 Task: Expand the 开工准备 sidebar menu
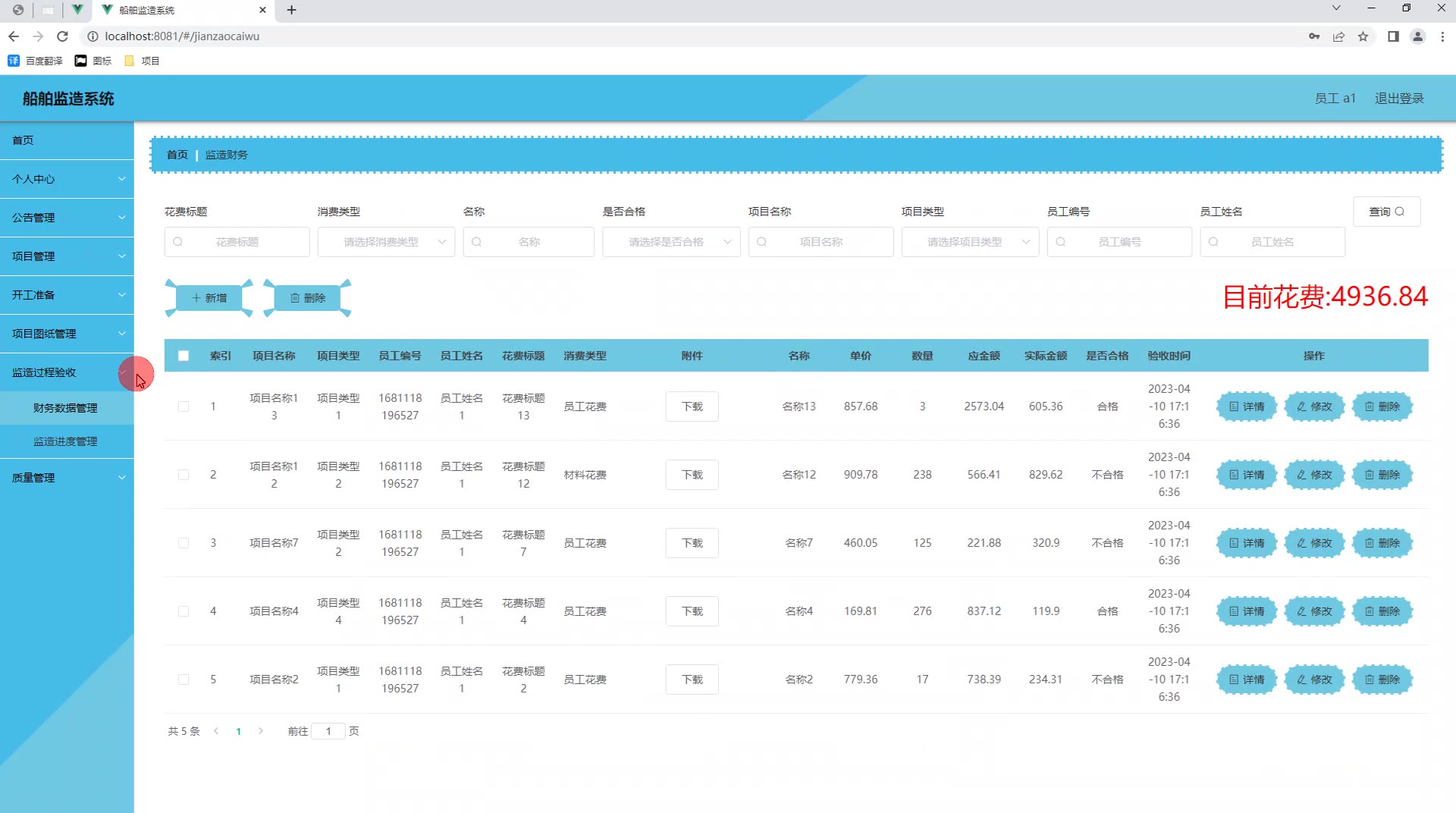pyautogui.click(x=67, y=295)
